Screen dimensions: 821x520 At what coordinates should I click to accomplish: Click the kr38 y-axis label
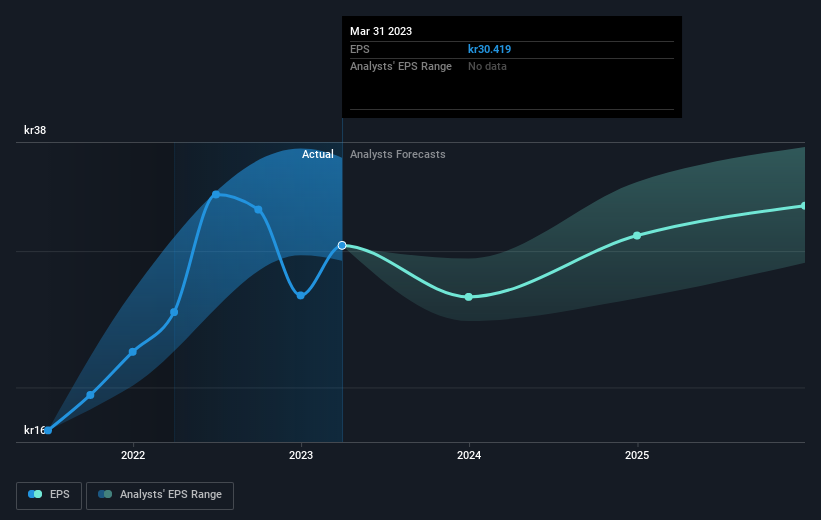[x=35, y=130]
